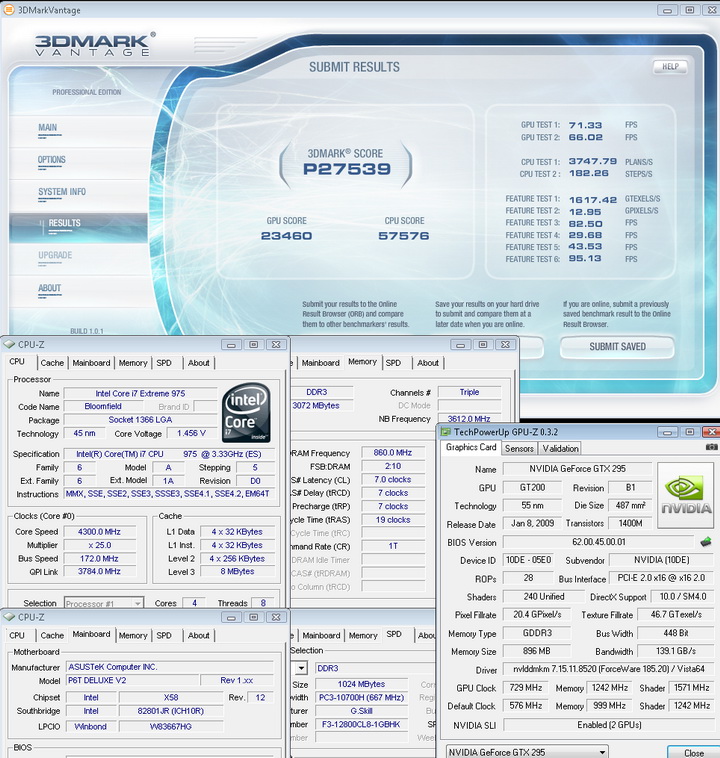The width and height of the screenshot is (720, 758).
Task: Click the Driver nvlddmkm version field
Action: pyautogui.click(x=609, y=669)
